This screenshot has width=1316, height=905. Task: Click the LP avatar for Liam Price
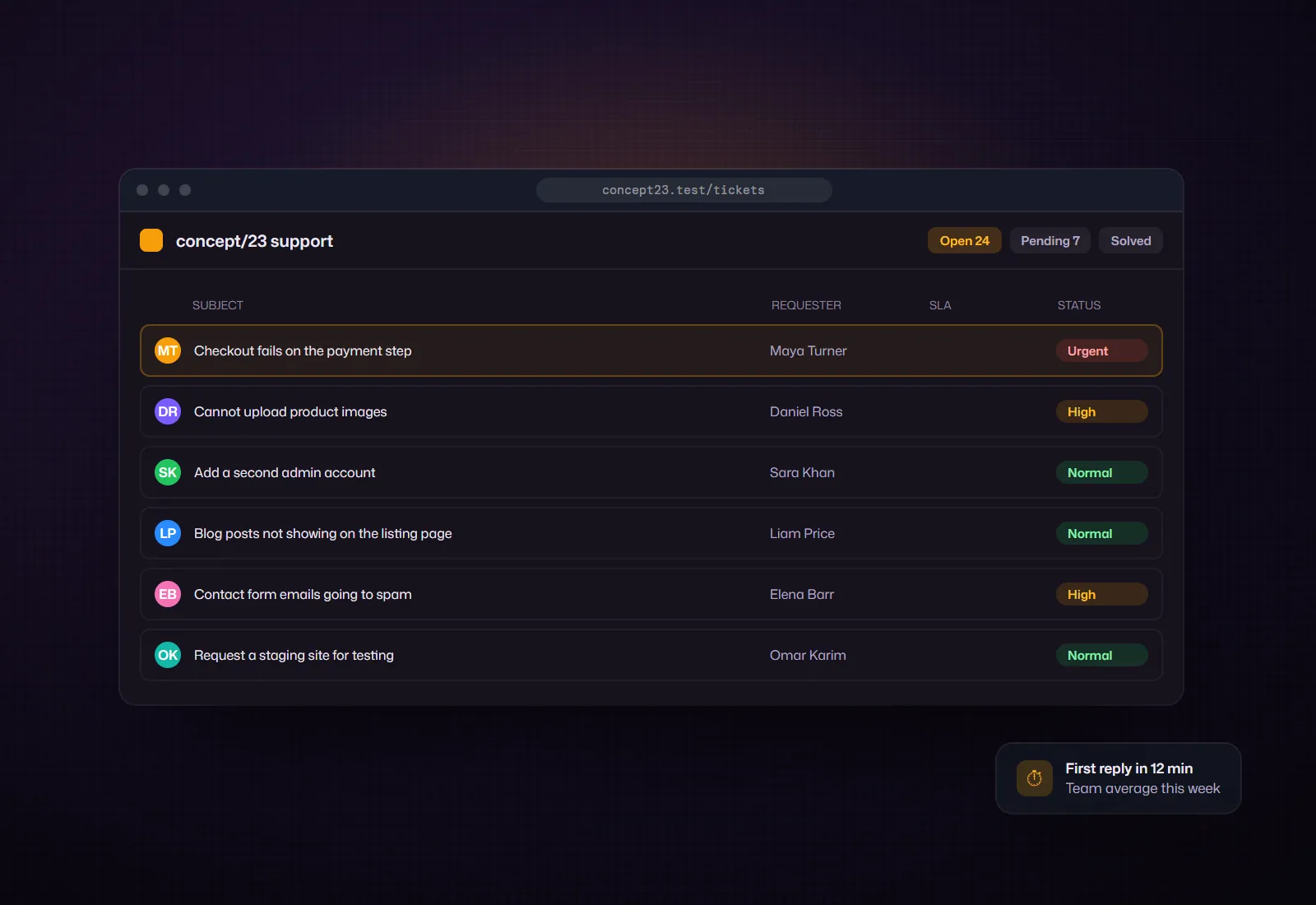tap(168, 533)
